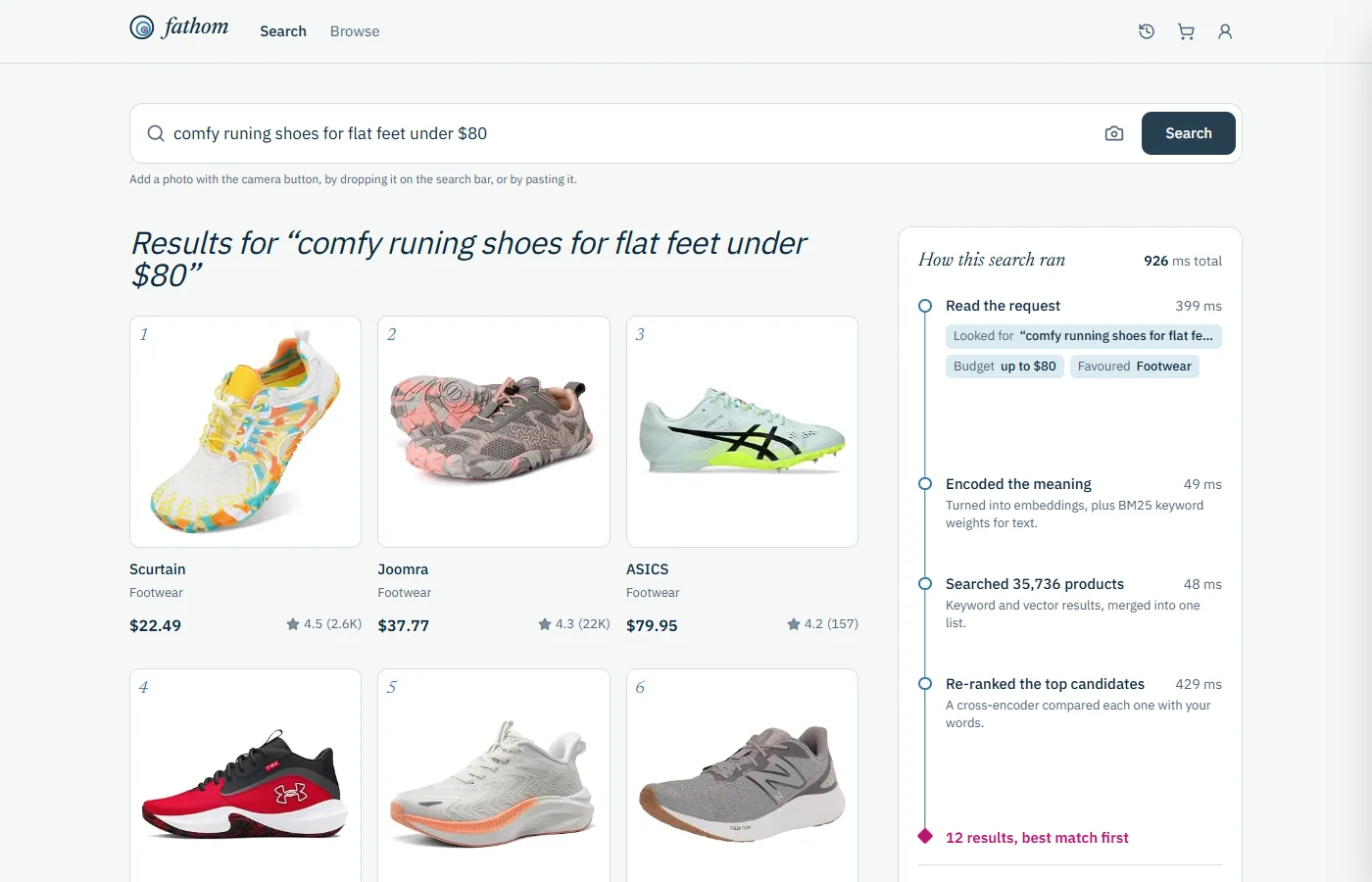The height and width of the screenshot is (882, 1372).
Task: Click the 12 results, best match first text
Action: coord(1037,838)
